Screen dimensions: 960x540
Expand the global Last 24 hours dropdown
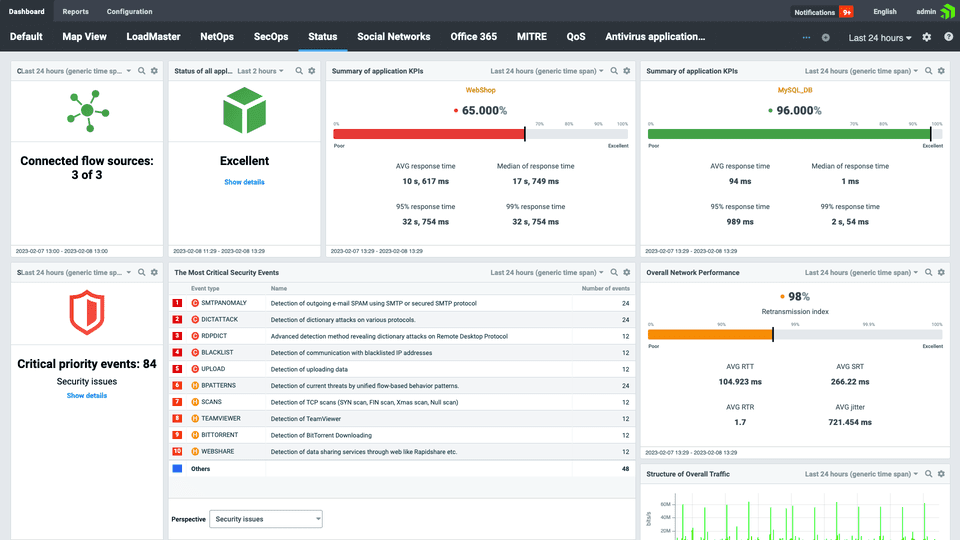pyautogui.click(x=880, y=38)
